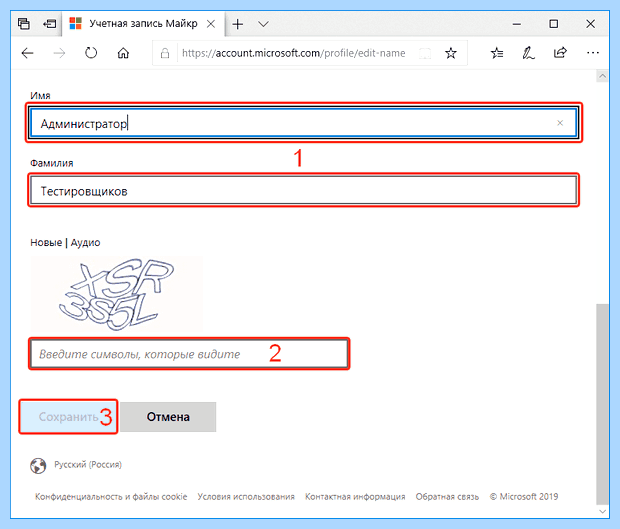Switch to reading view icon
620x529 pixels.
click(x=425, y=53)
